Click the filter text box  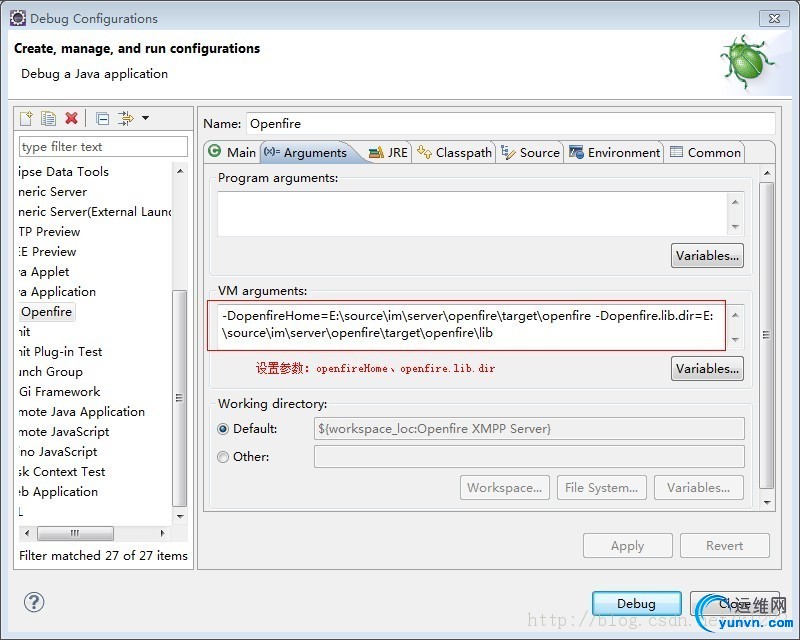[x=104, y=147]
